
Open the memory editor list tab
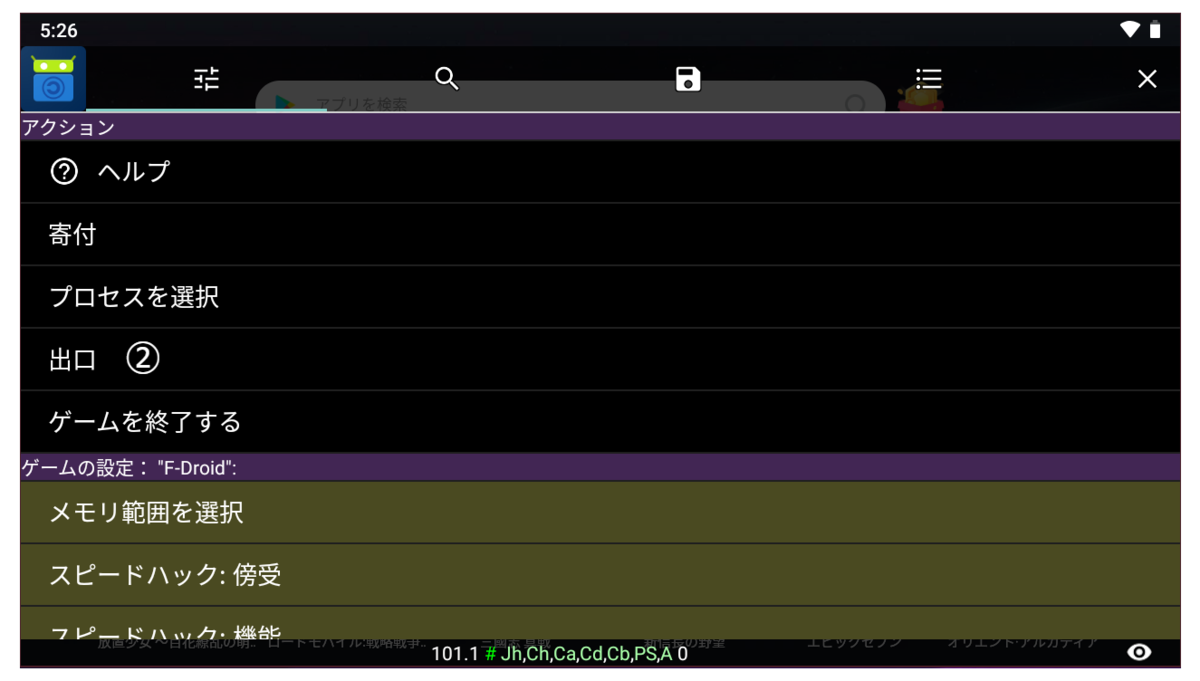[x=929, y=79]
